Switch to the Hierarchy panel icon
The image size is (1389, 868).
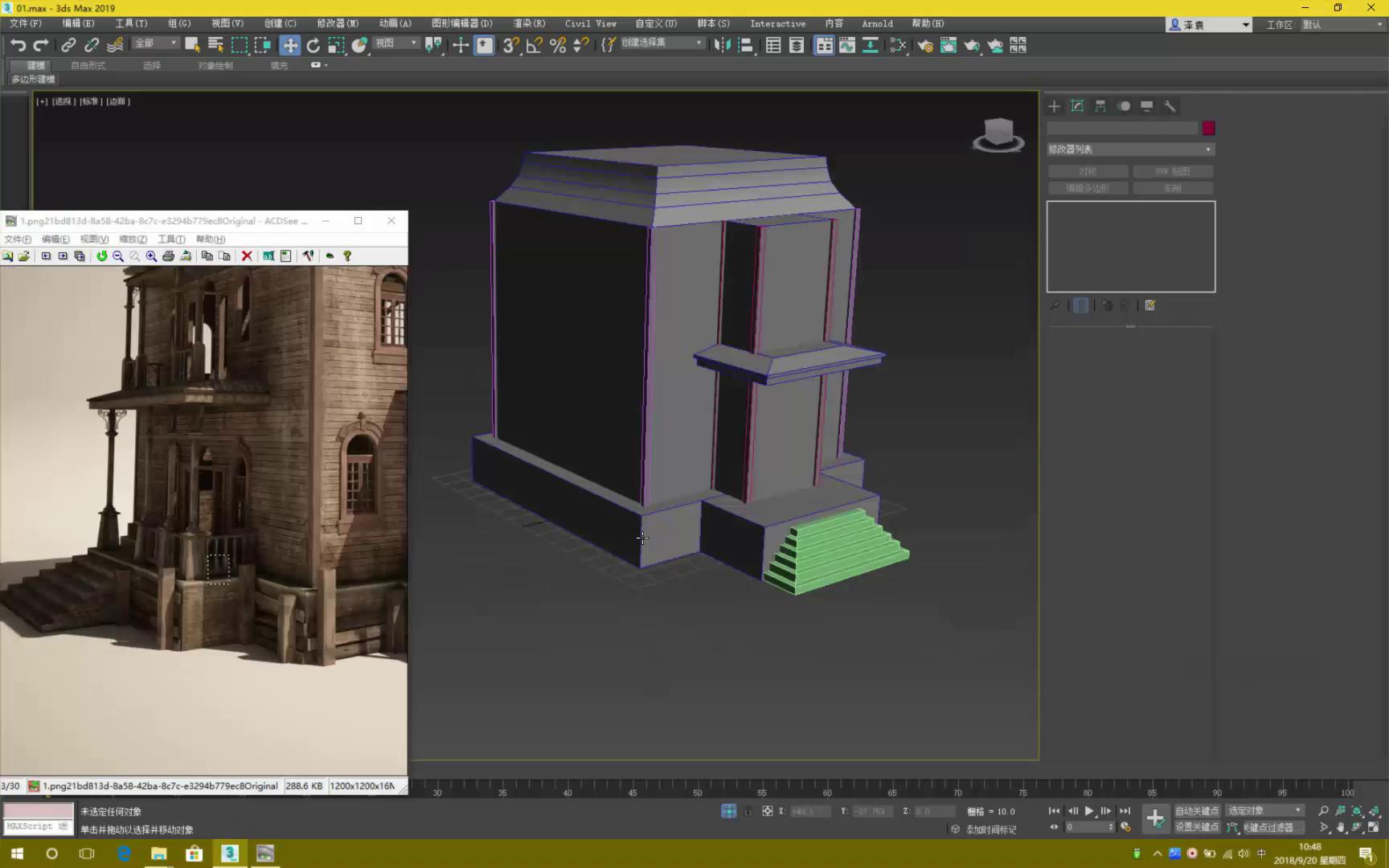(1100, 106)
